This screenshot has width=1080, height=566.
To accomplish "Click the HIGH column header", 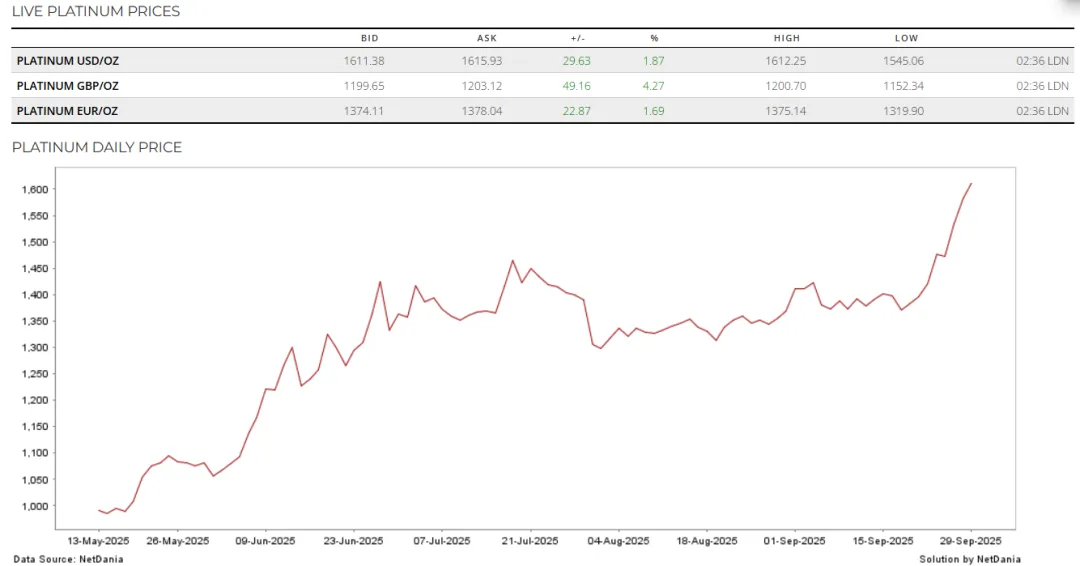I will point(787,39).
